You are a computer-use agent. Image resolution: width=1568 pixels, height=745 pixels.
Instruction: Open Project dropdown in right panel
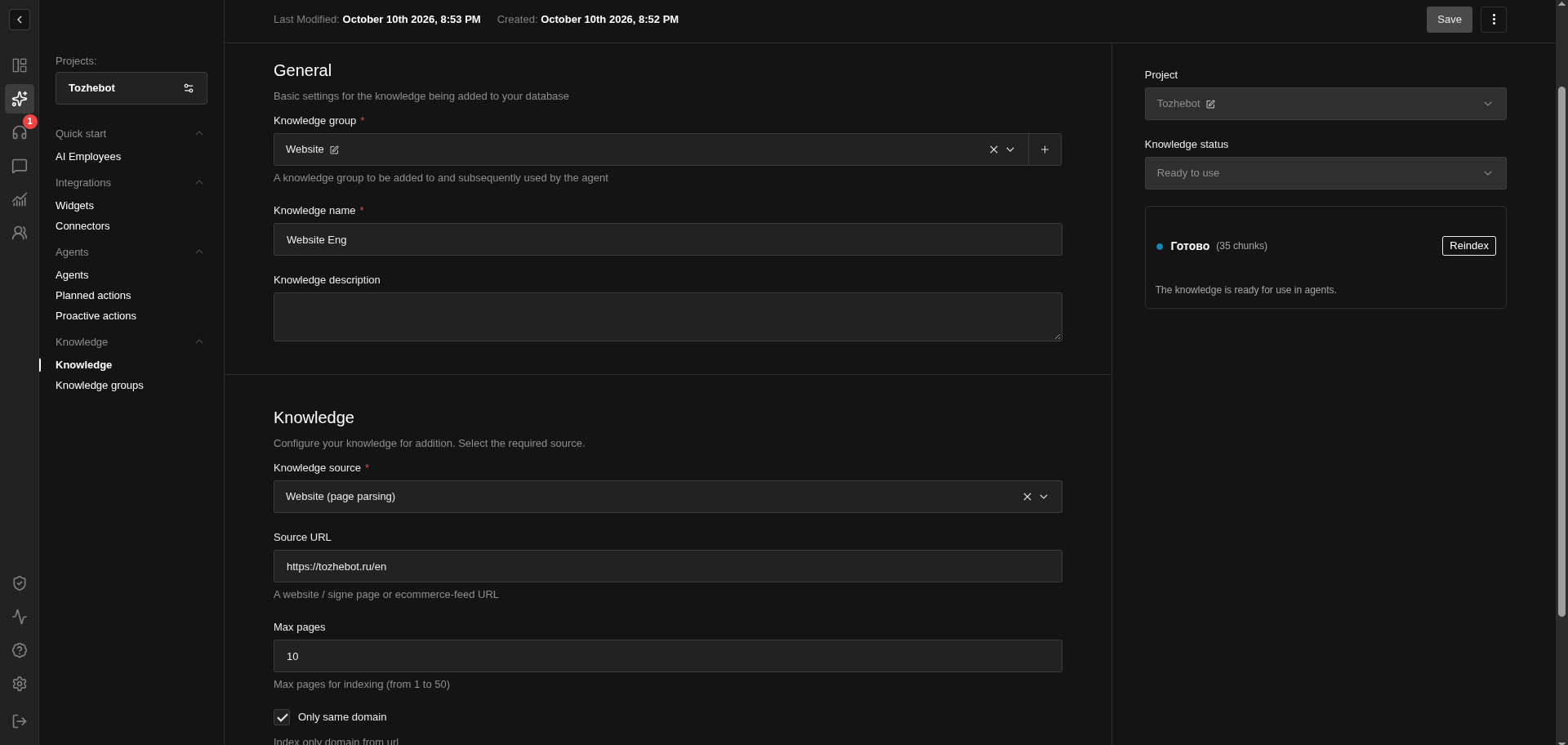(1325, 104)
